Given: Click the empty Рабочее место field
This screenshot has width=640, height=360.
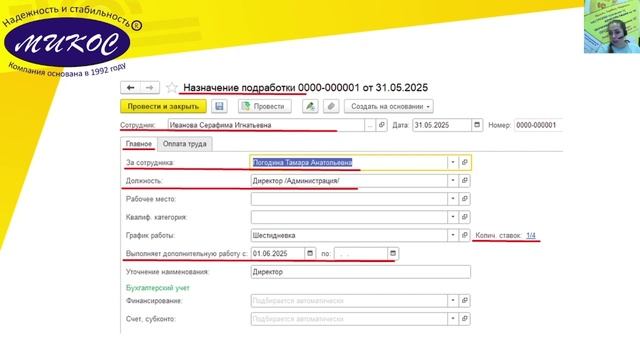Looking at the screenshot, I should (349, 199).
